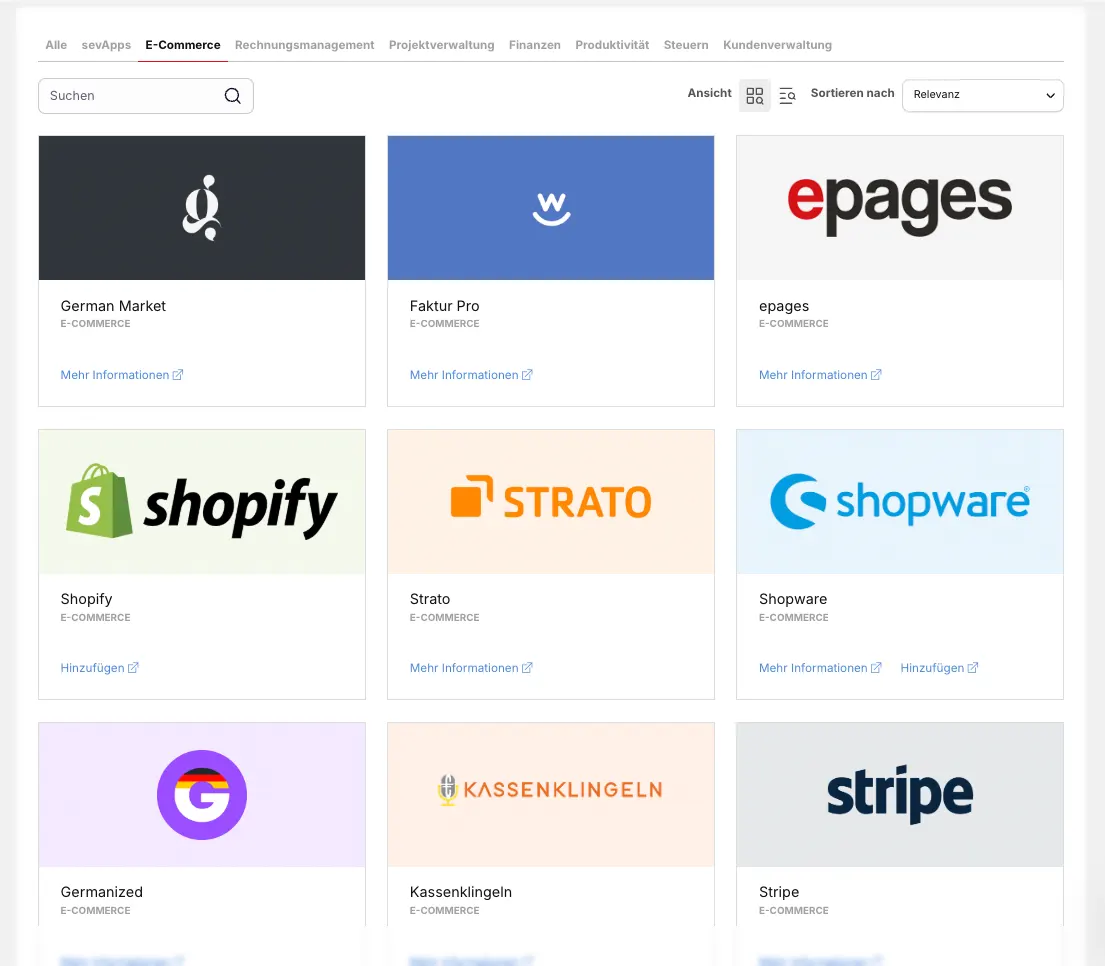Add Shopify via Hinzufügen link
Screen dimensions: 1105x966
click(99, 668)
